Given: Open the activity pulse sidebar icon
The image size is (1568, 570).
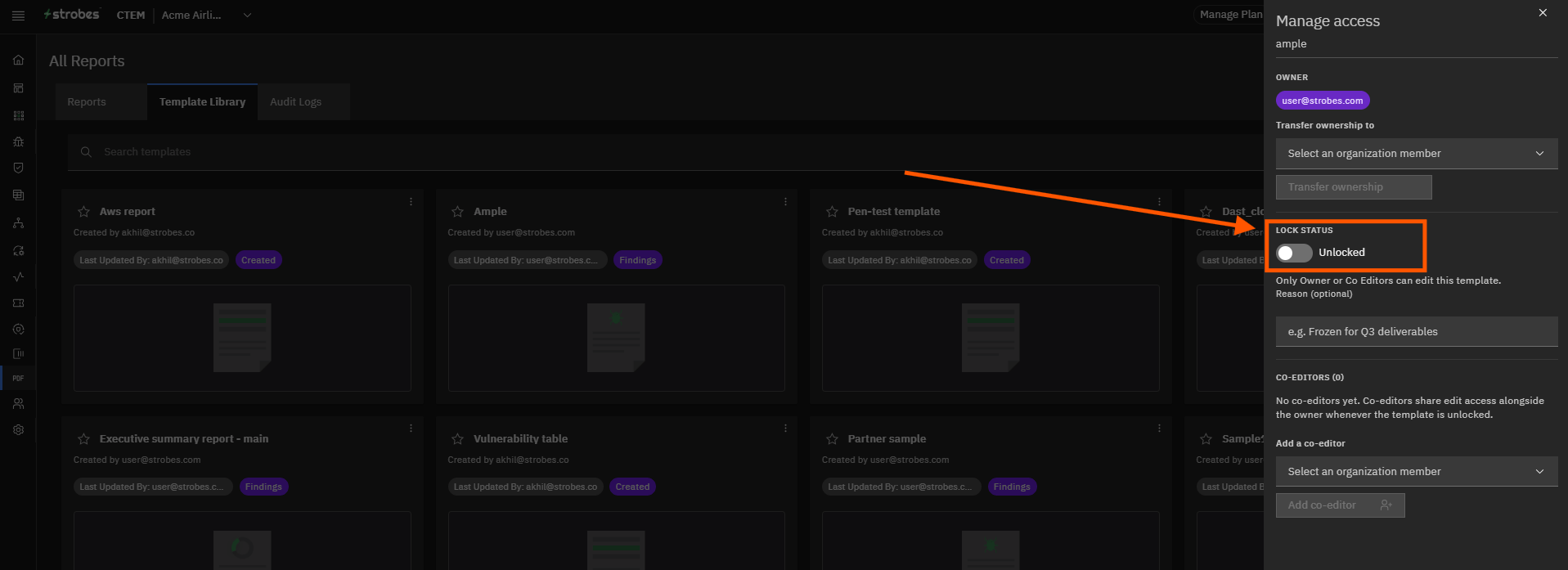Looking at the screenshot, I should click(18, 276).
